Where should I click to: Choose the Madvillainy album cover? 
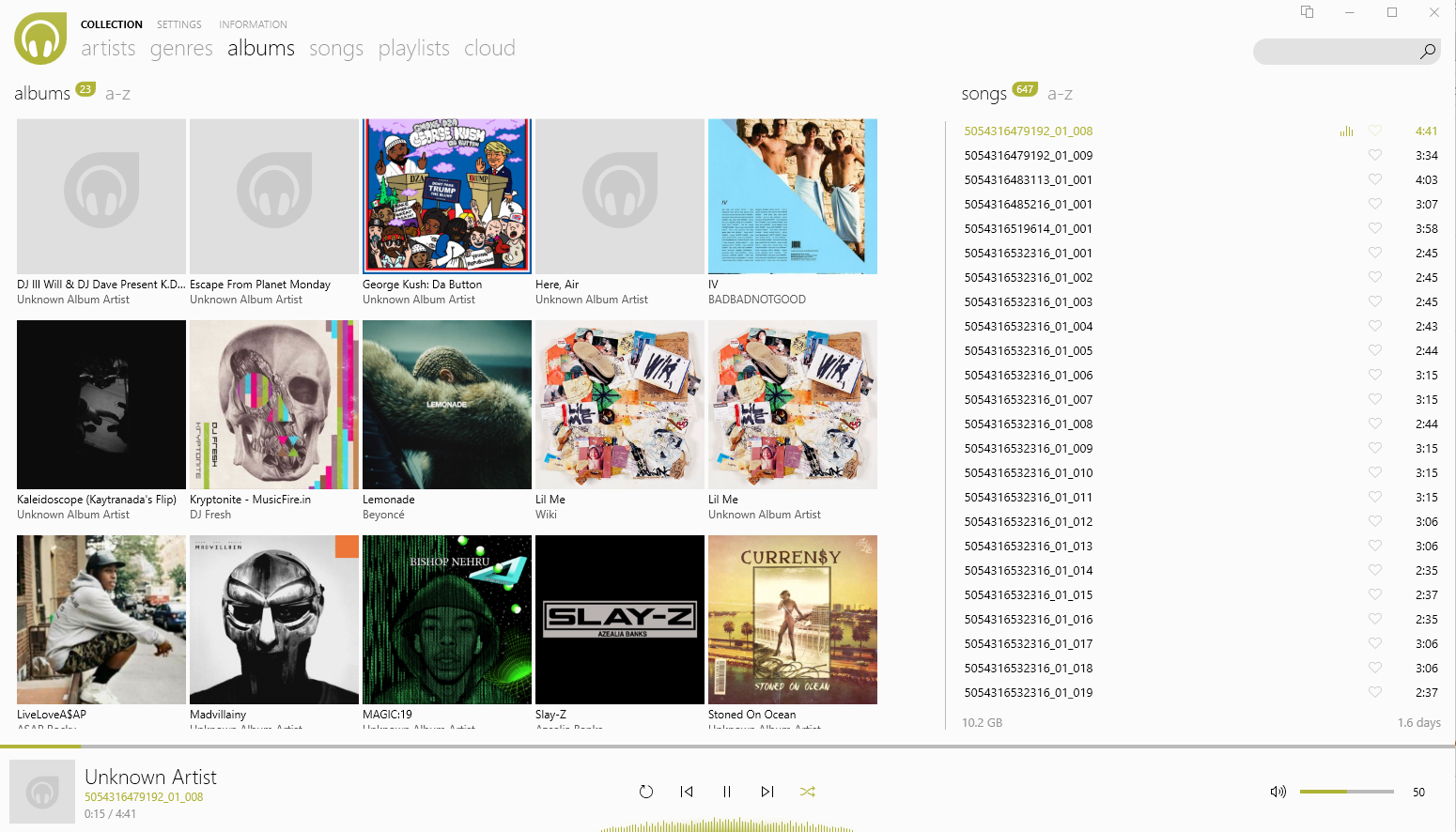pyautogui.click(x=274, y=620)
